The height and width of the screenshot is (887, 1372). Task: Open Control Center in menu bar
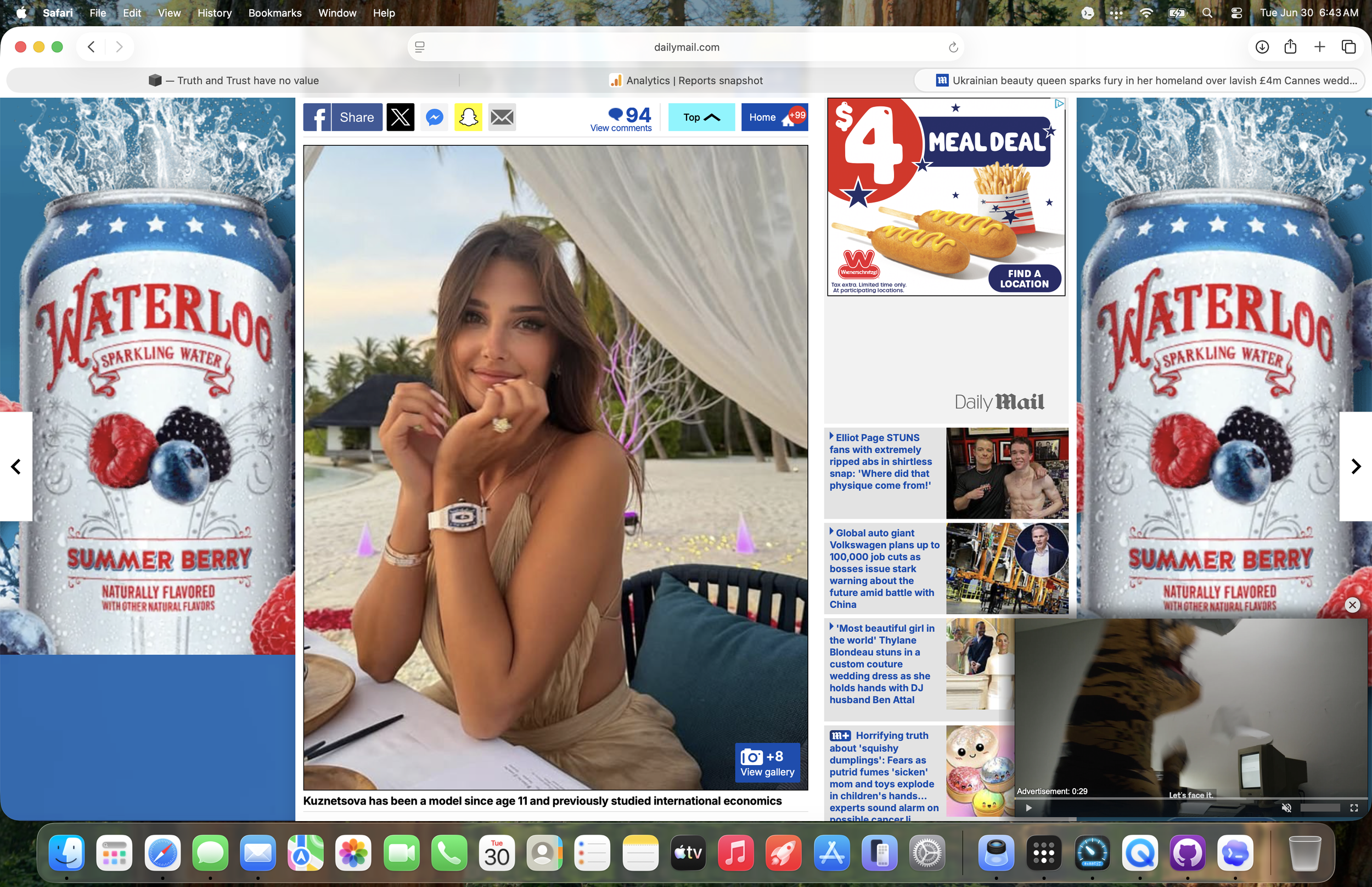pyautogui.click(x=1236, y=13)
